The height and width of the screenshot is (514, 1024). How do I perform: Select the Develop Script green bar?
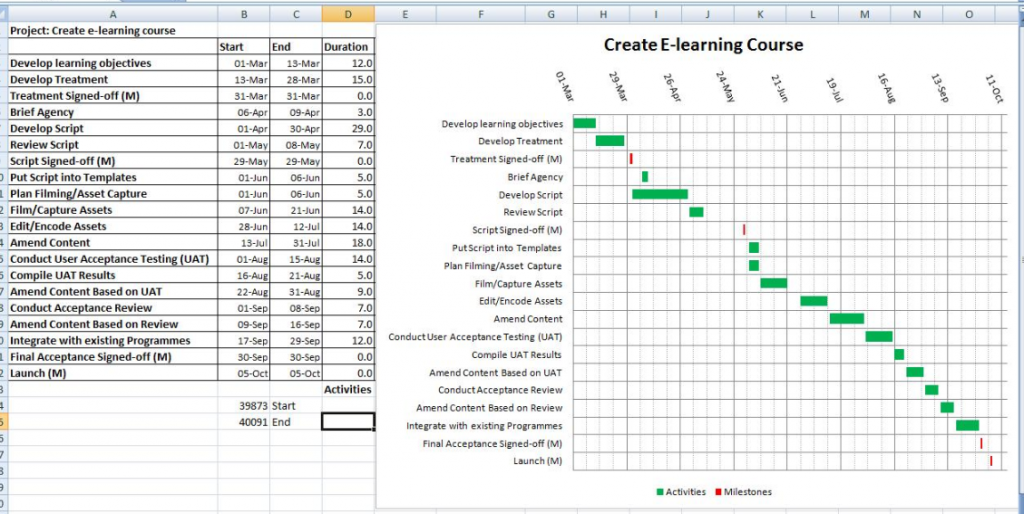coord(660,194)
